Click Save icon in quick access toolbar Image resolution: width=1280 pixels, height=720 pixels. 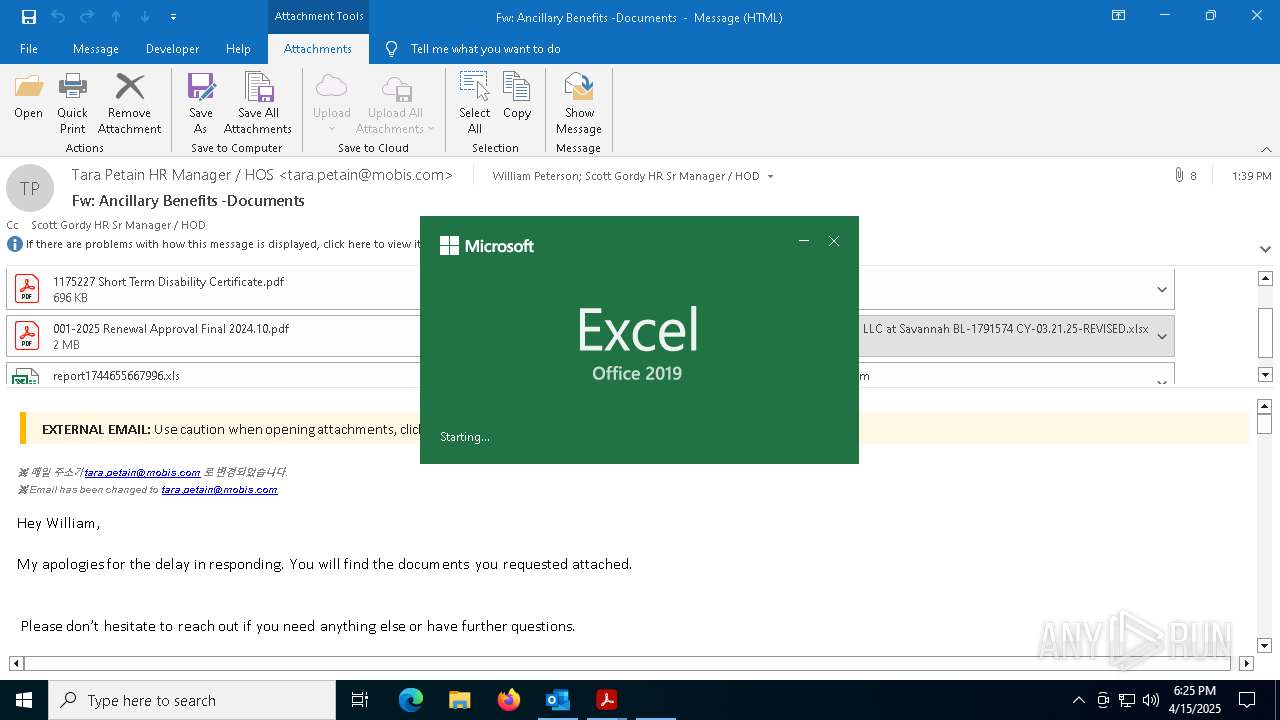coord(29,16)
